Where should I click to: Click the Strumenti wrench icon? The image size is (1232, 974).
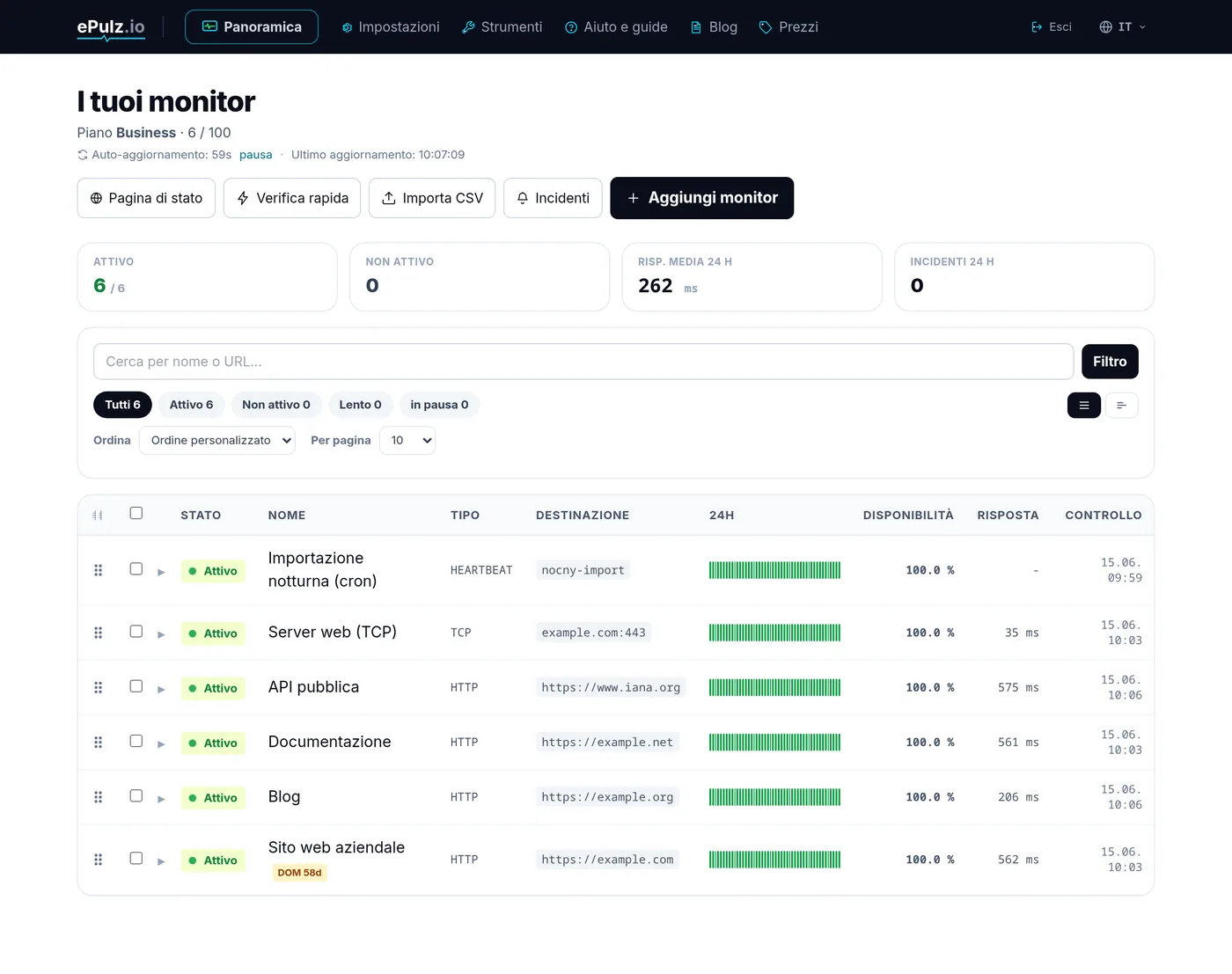coord(468,27)
